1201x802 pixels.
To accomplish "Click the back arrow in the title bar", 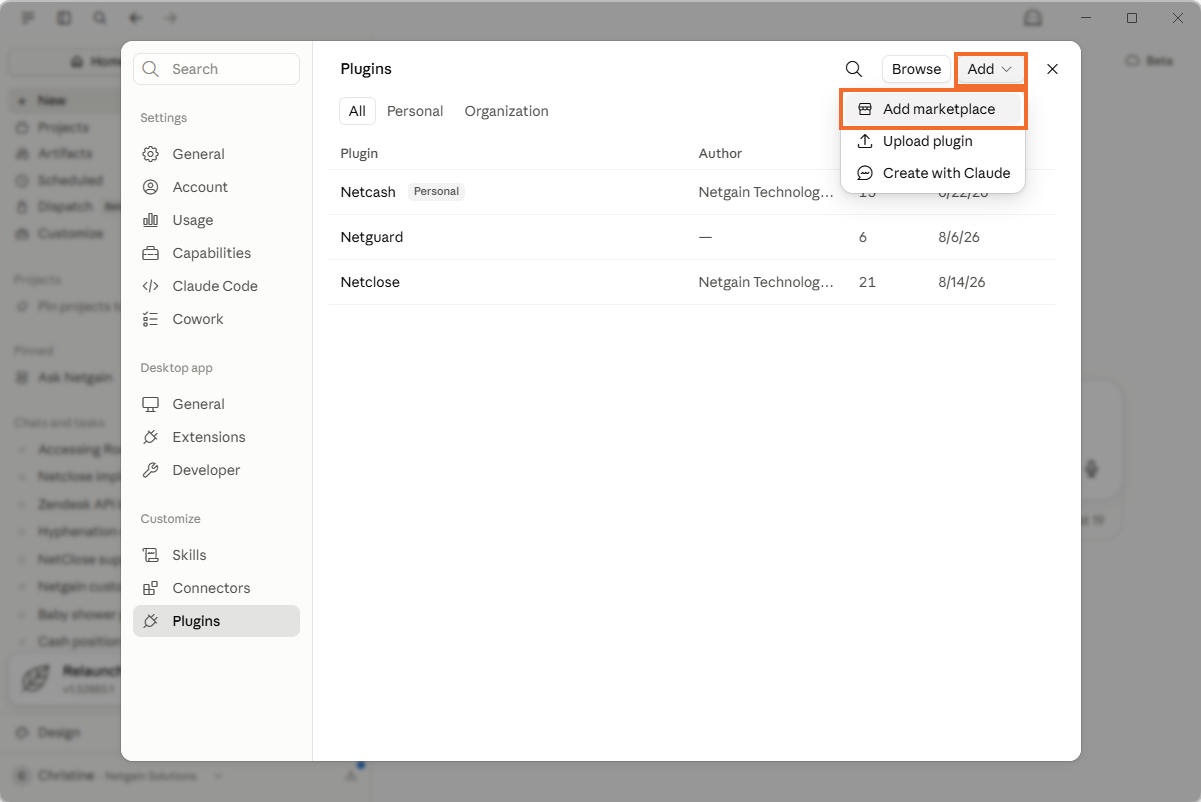I will point(135,18).
